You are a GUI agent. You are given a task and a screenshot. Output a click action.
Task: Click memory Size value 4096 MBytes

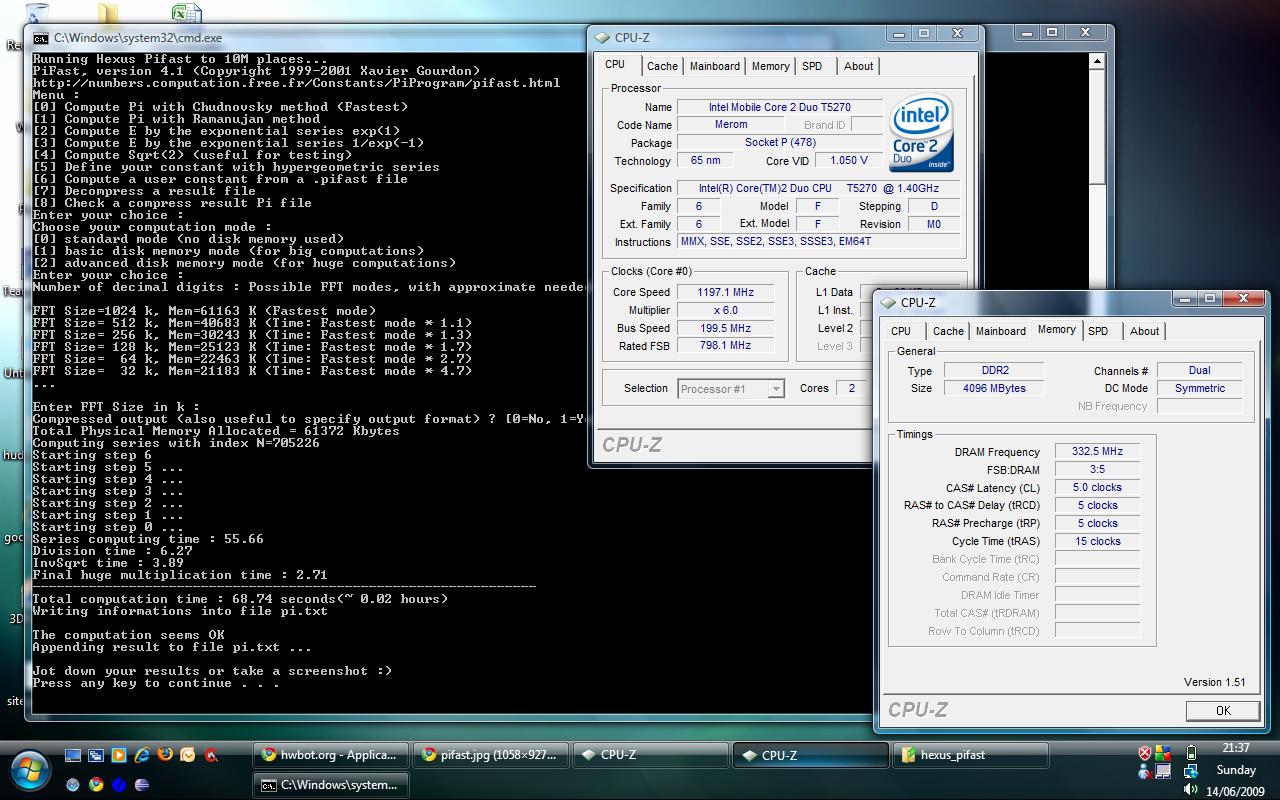994,388
